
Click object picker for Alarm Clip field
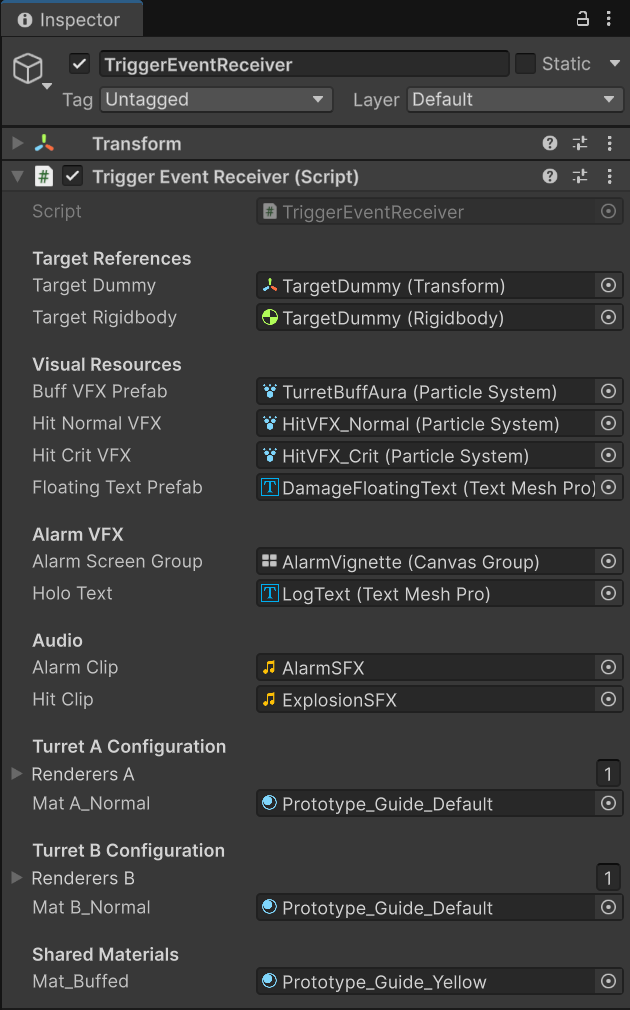point(608,668)
